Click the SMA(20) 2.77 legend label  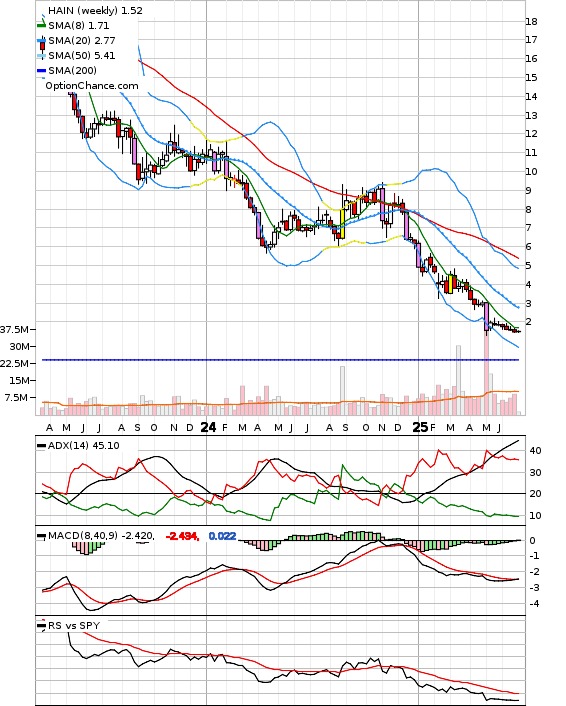coord(82,41)
